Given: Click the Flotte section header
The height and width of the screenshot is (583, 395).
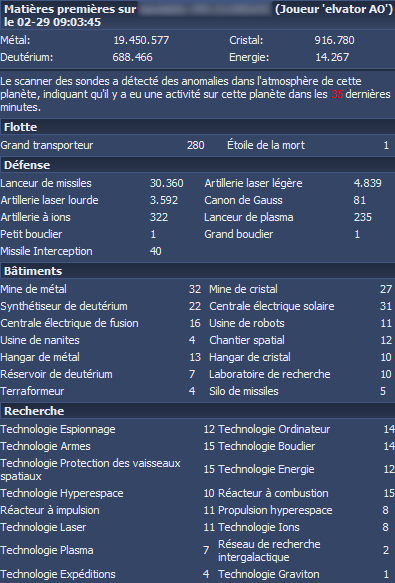Looking at the screenshot, I should click(198, 127).
